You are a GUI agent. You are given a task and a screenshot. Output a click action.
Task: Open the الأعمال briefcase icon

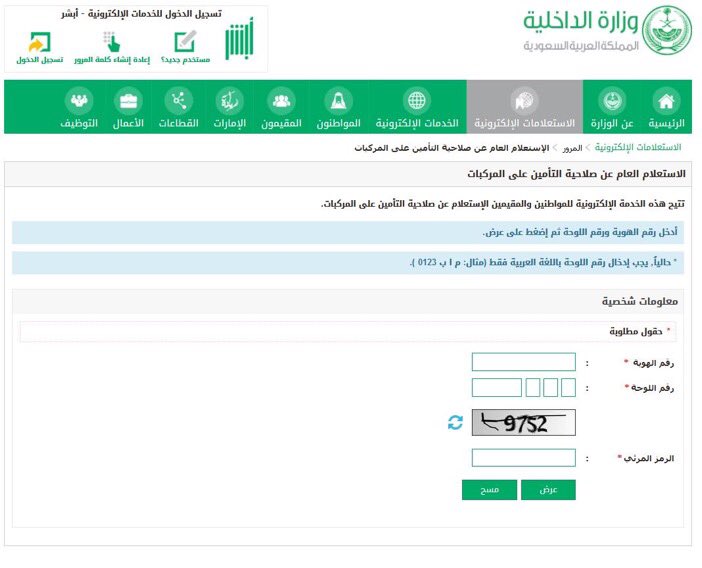click(128, 101)
